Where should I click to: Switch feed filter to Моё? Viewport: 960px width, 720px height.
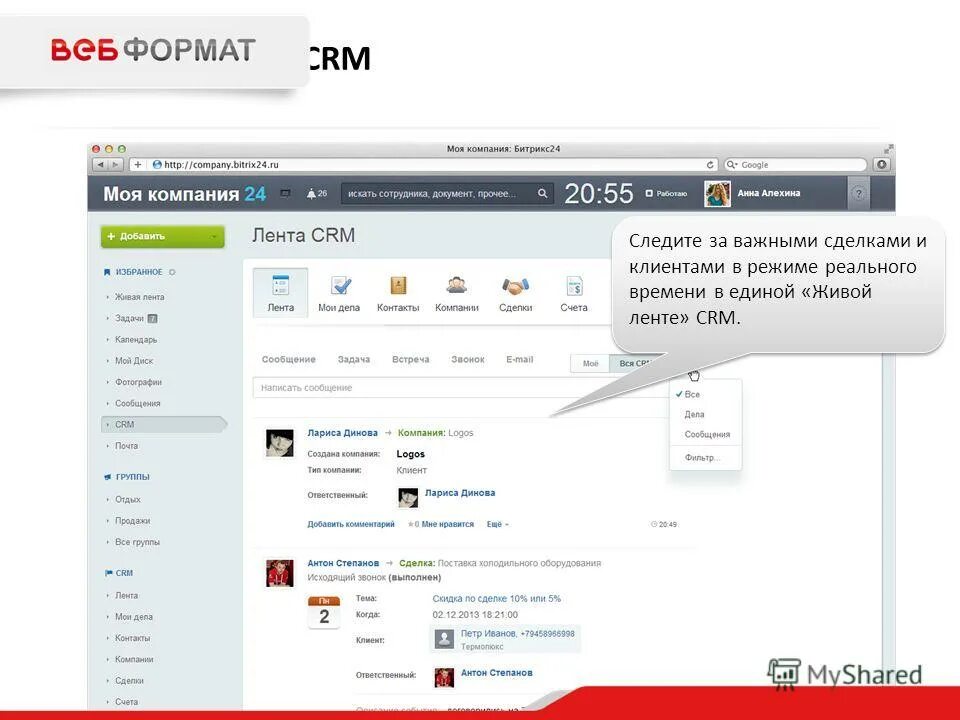click(x=590, y=364)
